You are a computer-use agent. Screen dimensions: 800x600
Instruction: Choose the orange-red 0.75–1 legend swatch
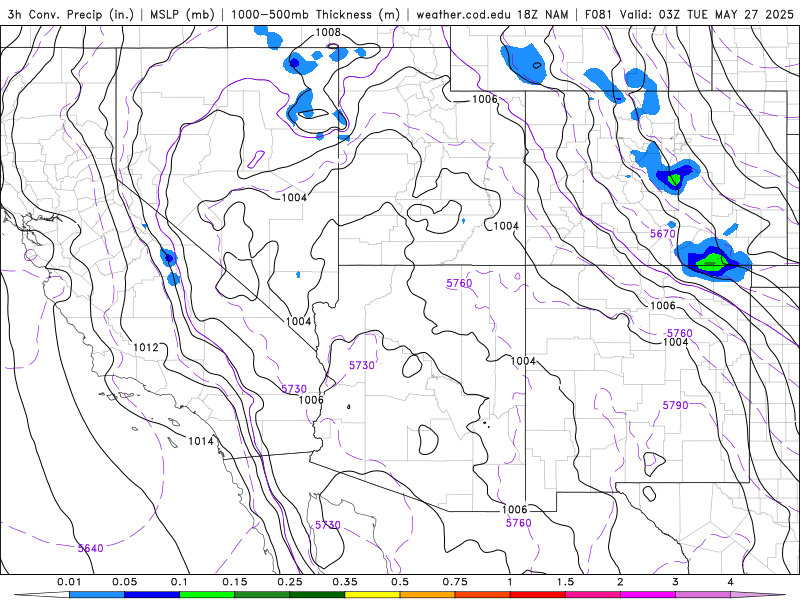coord(483,595)
